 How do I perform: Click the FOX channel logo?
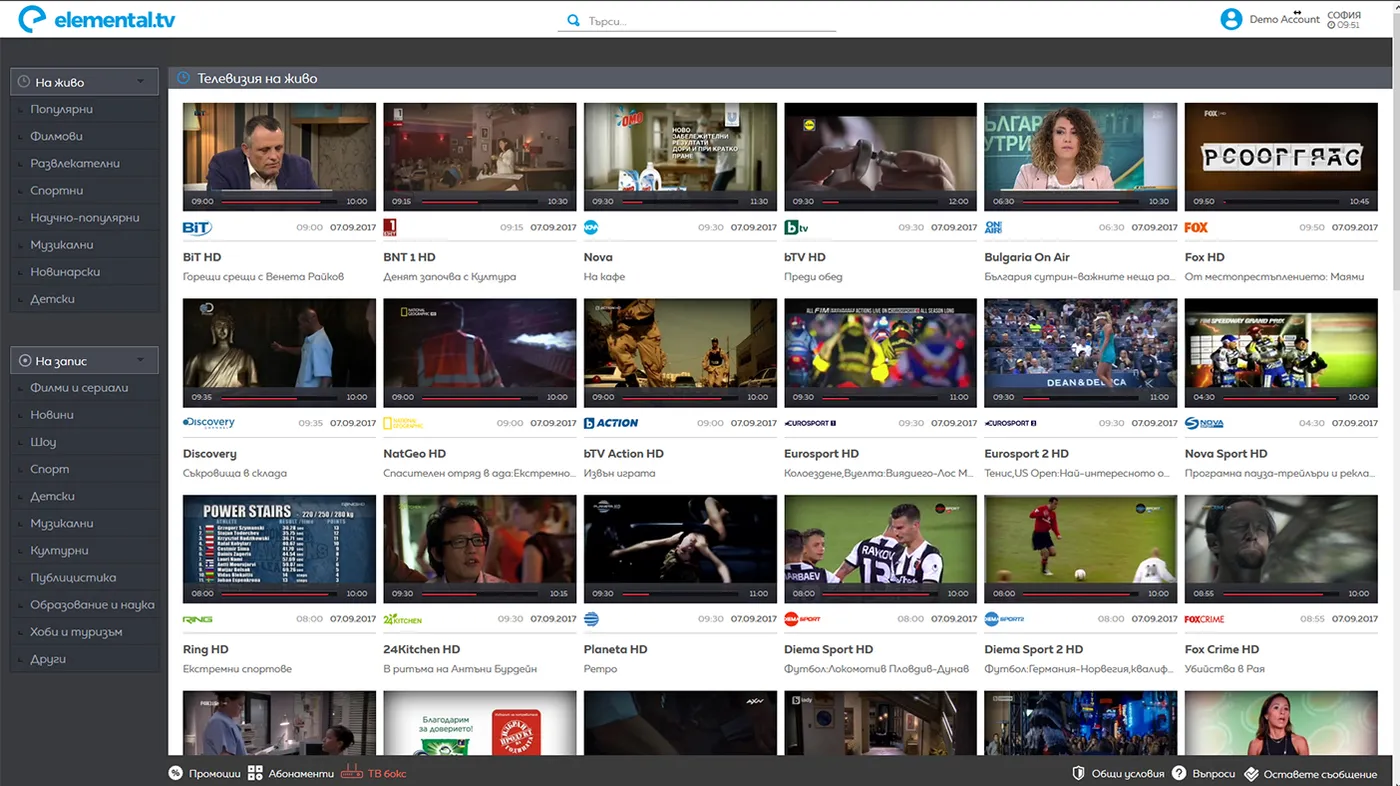(1196, 227)
